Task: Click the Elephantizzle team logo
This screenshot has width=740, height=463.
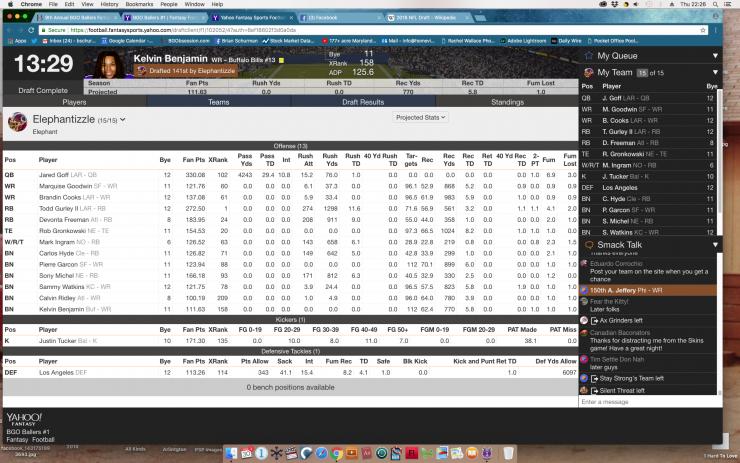Action: pos(17,122)
